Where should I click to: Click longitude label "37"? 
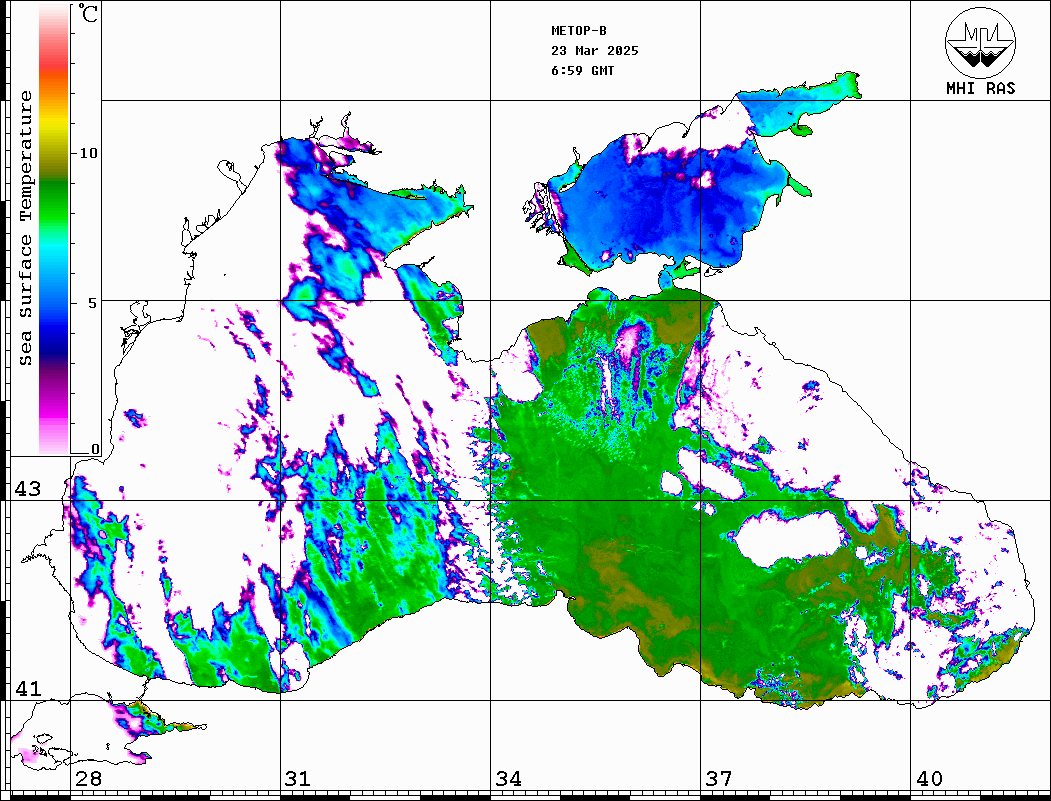pyautogui.click(x=719, y=779)
